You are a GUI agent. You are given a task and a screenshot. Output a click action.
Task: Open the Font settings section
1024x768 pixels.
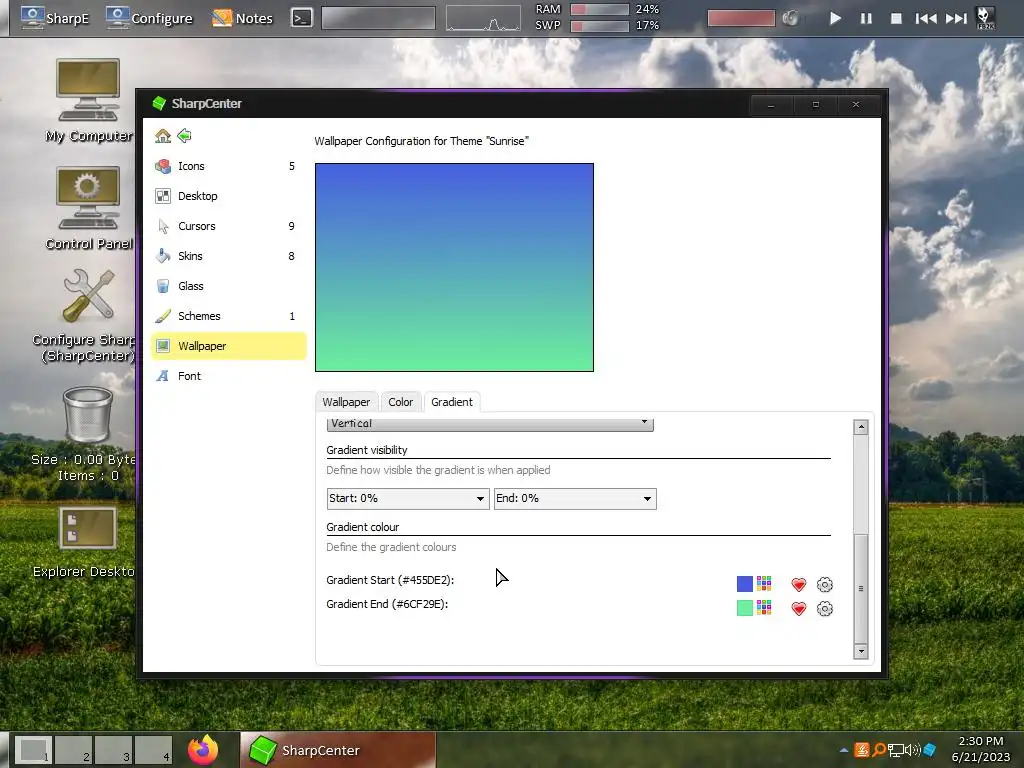coord(228,376)
